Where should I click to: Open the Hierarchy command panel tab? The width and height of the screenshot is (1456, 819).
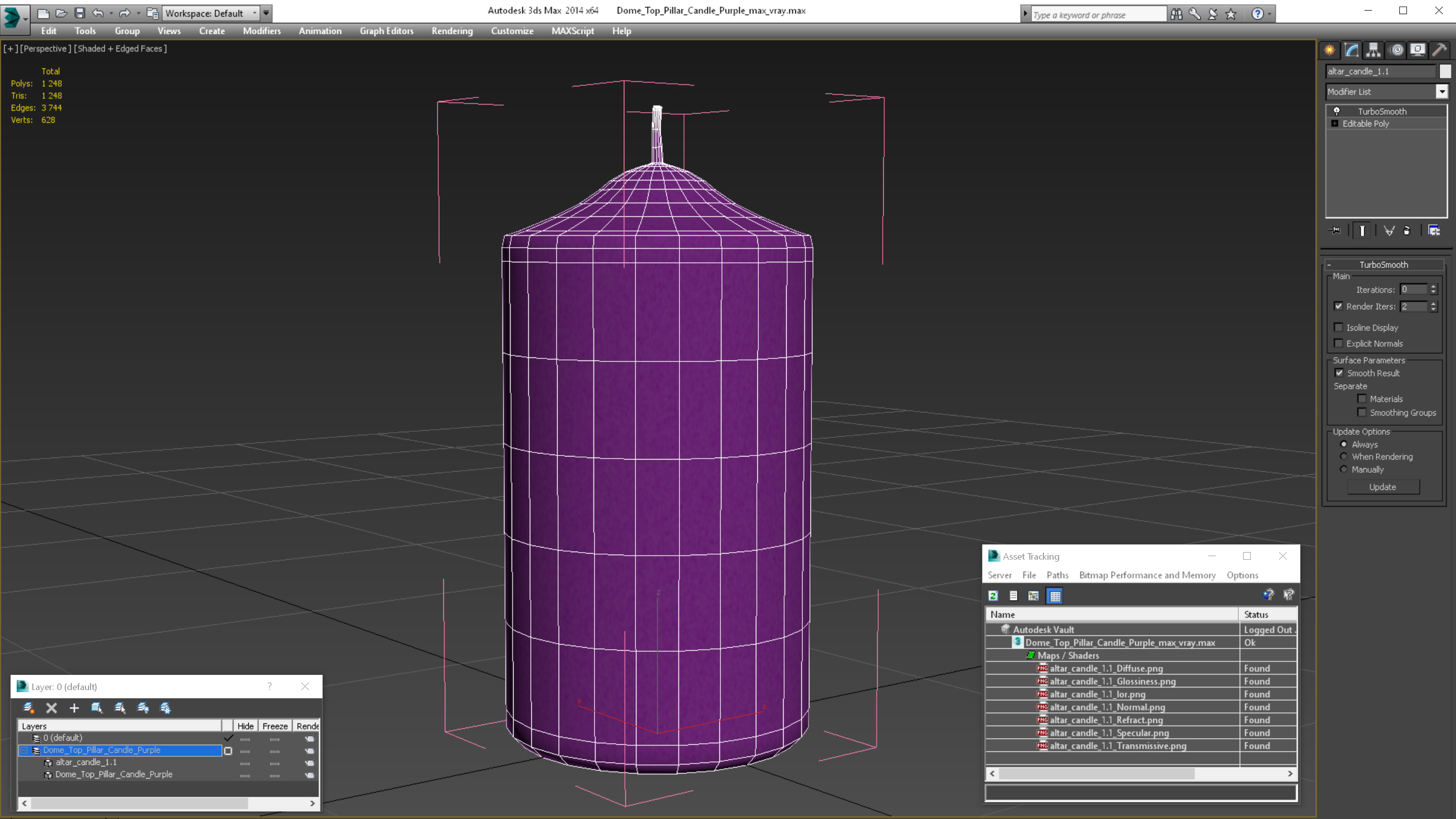pyautogui.click(x=1373, y=51)
